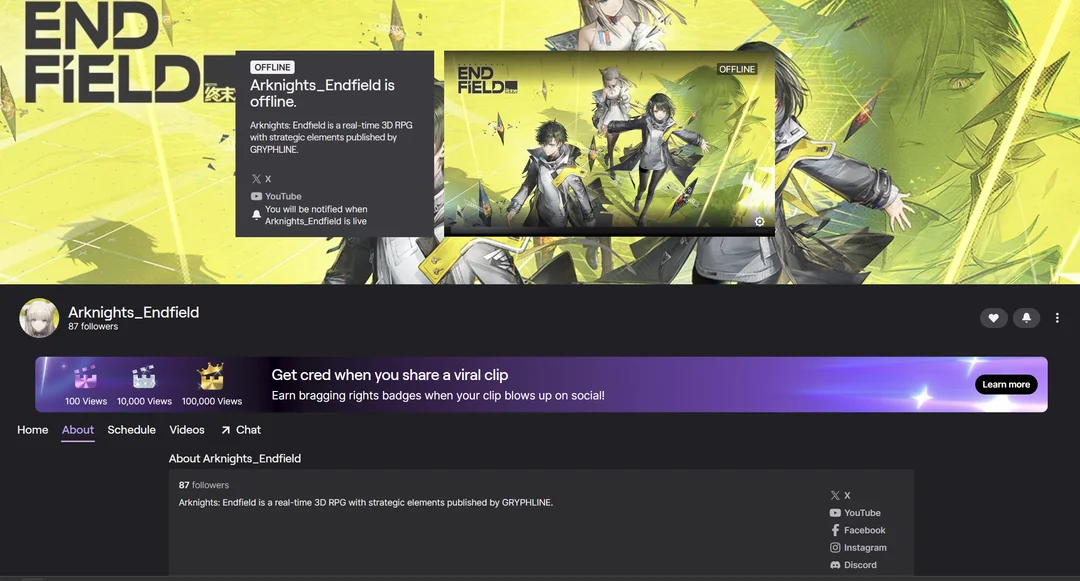The height and width of the screenshot is (581, 1080).
Task: Open the Facebook social link
Action: point(858,530)
